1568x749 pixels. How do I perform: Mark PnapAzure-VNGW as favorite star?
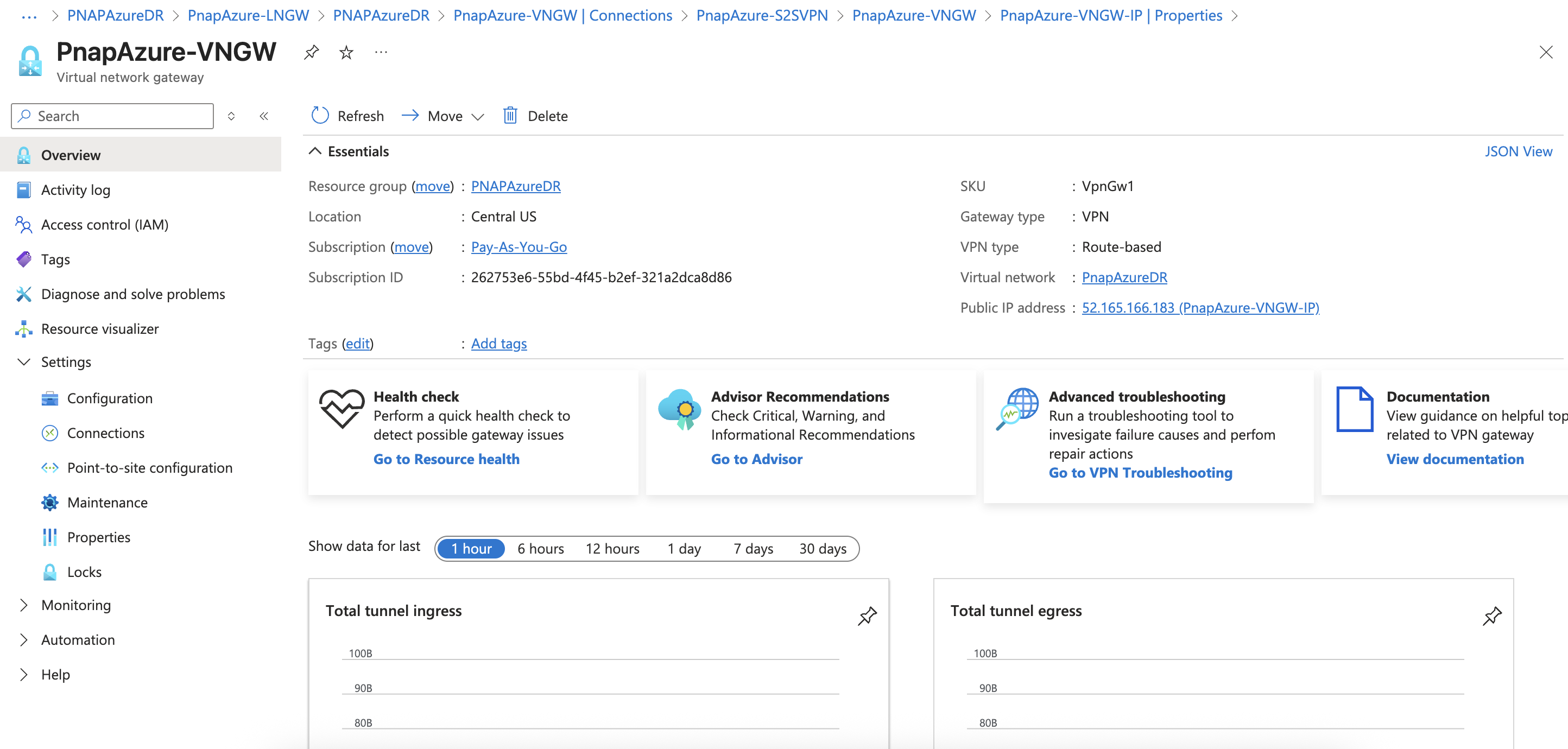(346, 52)
